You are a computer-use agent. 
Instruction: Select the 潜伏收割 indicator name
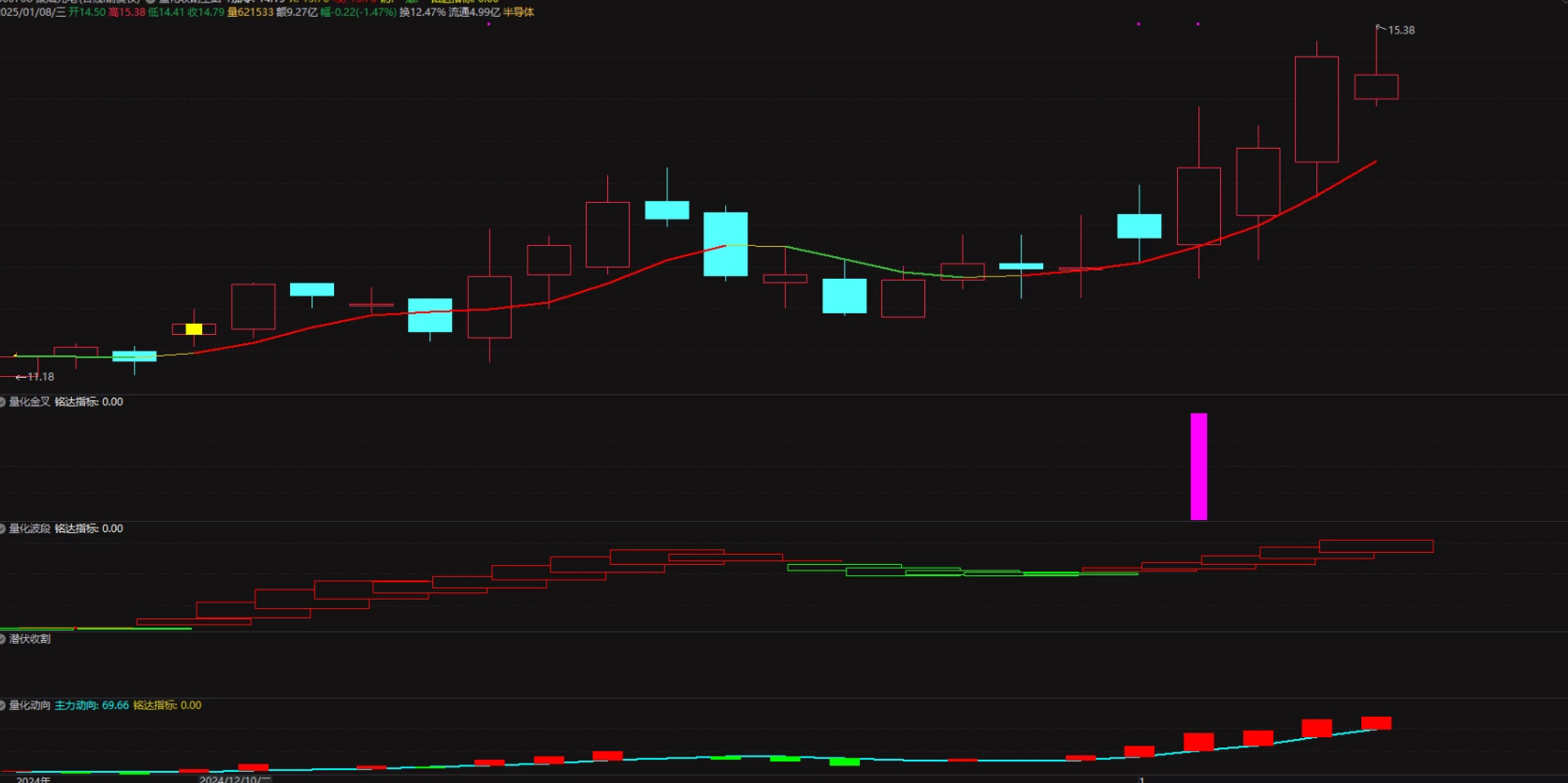tap(30, 639)
